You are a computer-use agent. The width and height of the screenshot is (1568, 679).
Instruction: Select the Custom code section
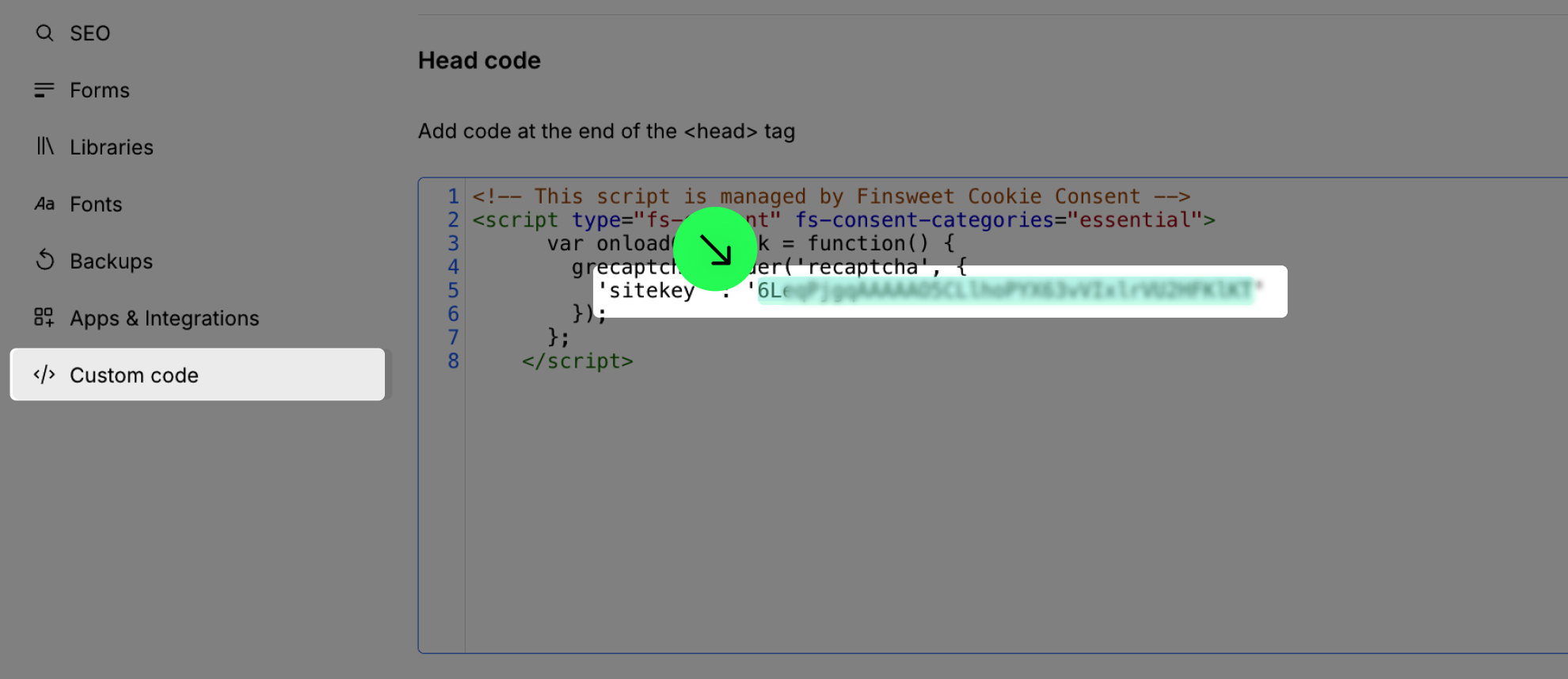(197, 375)
